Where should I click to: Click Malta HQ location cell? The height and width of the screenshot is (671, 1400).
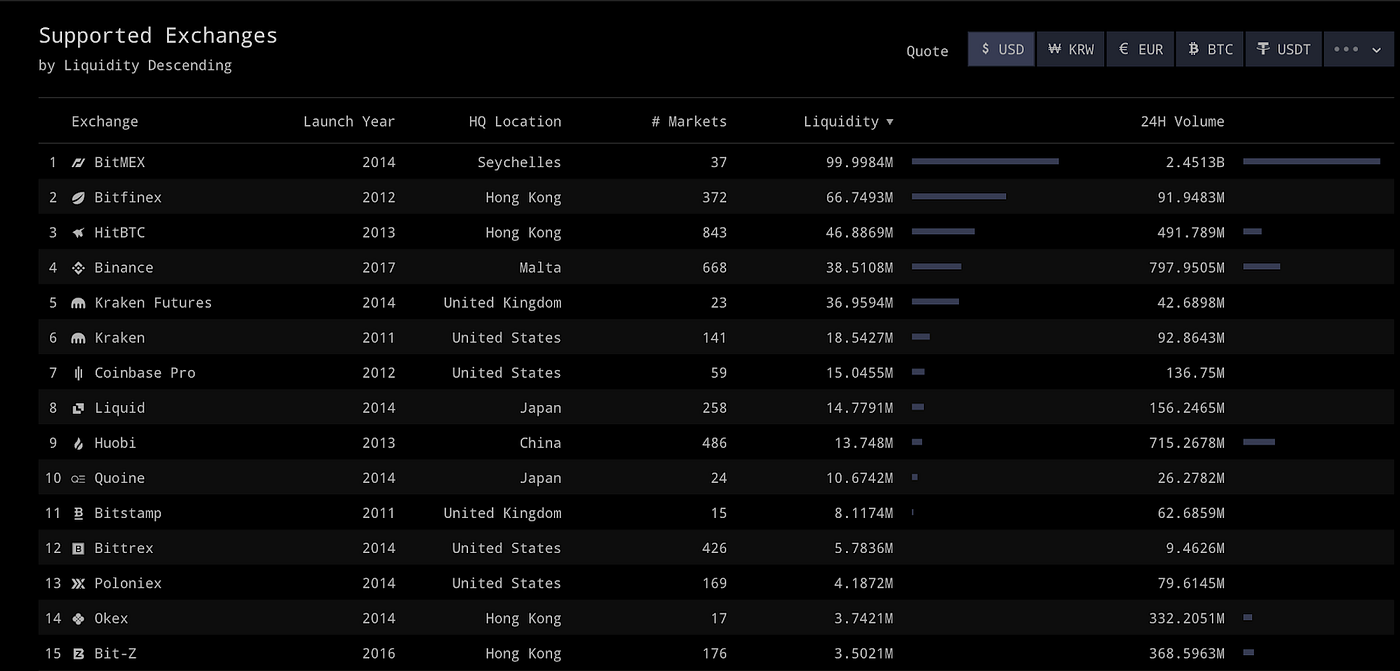pyautogui.click(x=540, y=268)
